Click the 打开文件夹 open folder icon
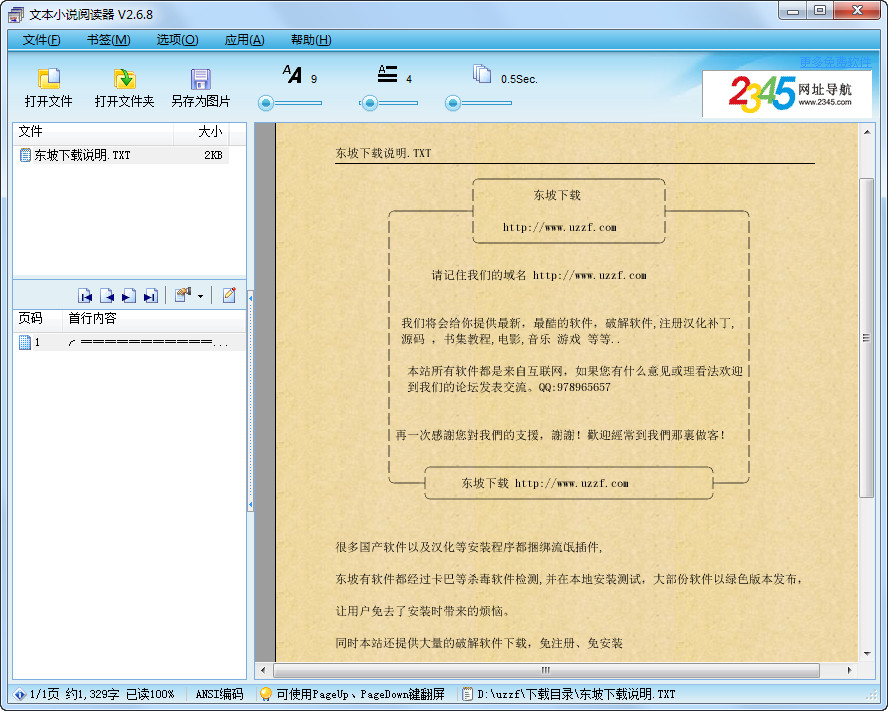The image size is (888, 711). [125, 79]
